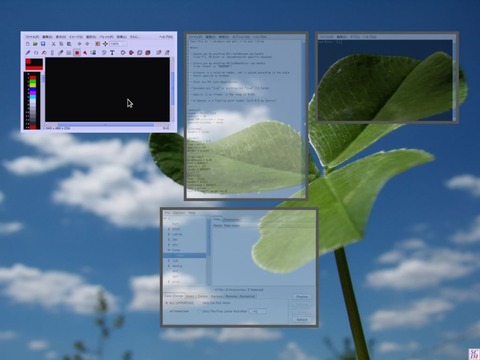480x360 pixels.
Task: Select the Filled Ellipse tool
Action: [131, 53]
